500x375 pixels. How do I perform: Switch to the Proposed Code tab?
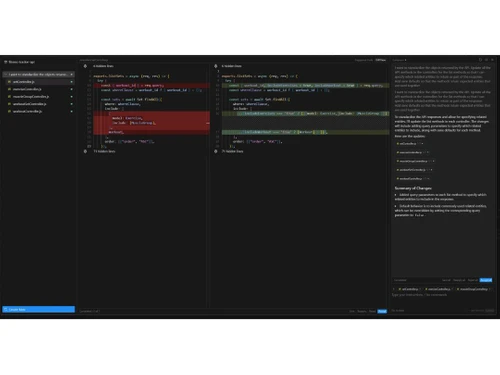364,60
